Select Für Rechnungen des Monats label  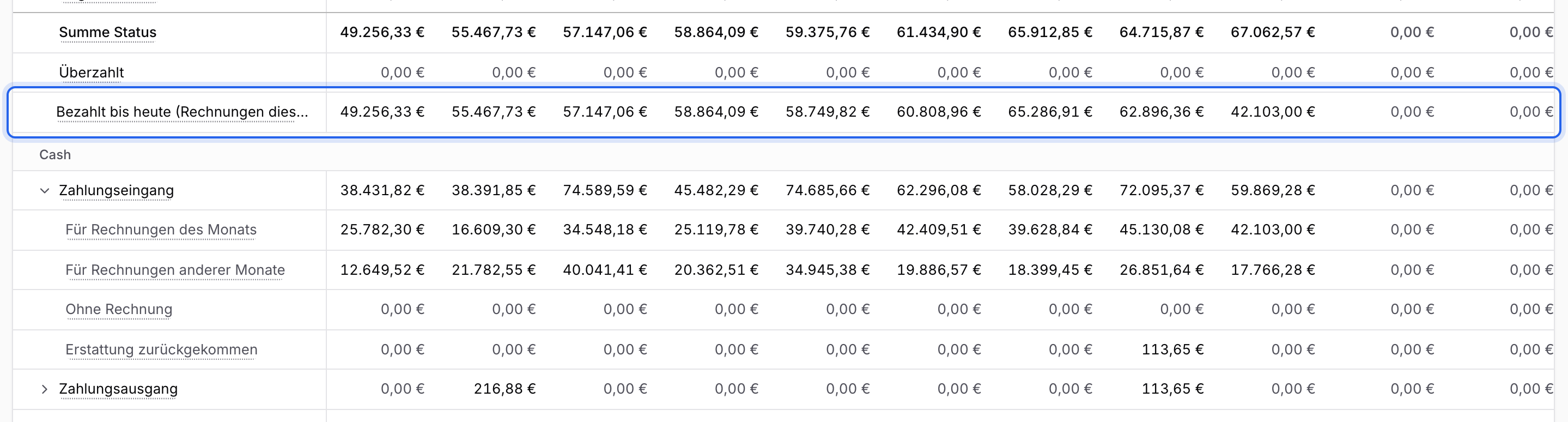[x=161, y=230]
